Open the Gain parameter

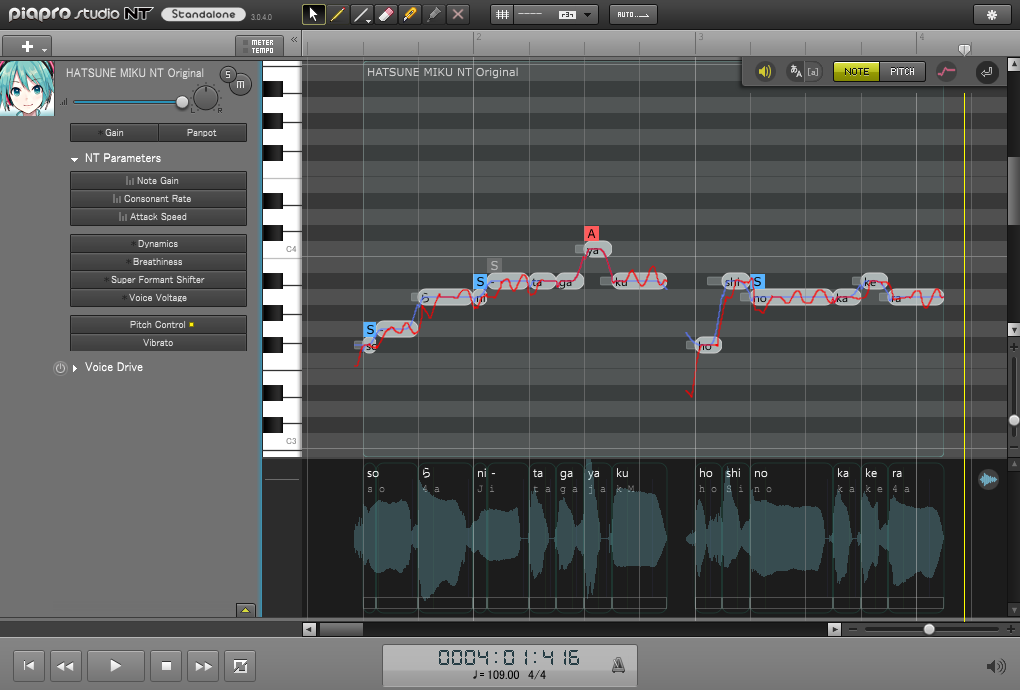(114, 133)
